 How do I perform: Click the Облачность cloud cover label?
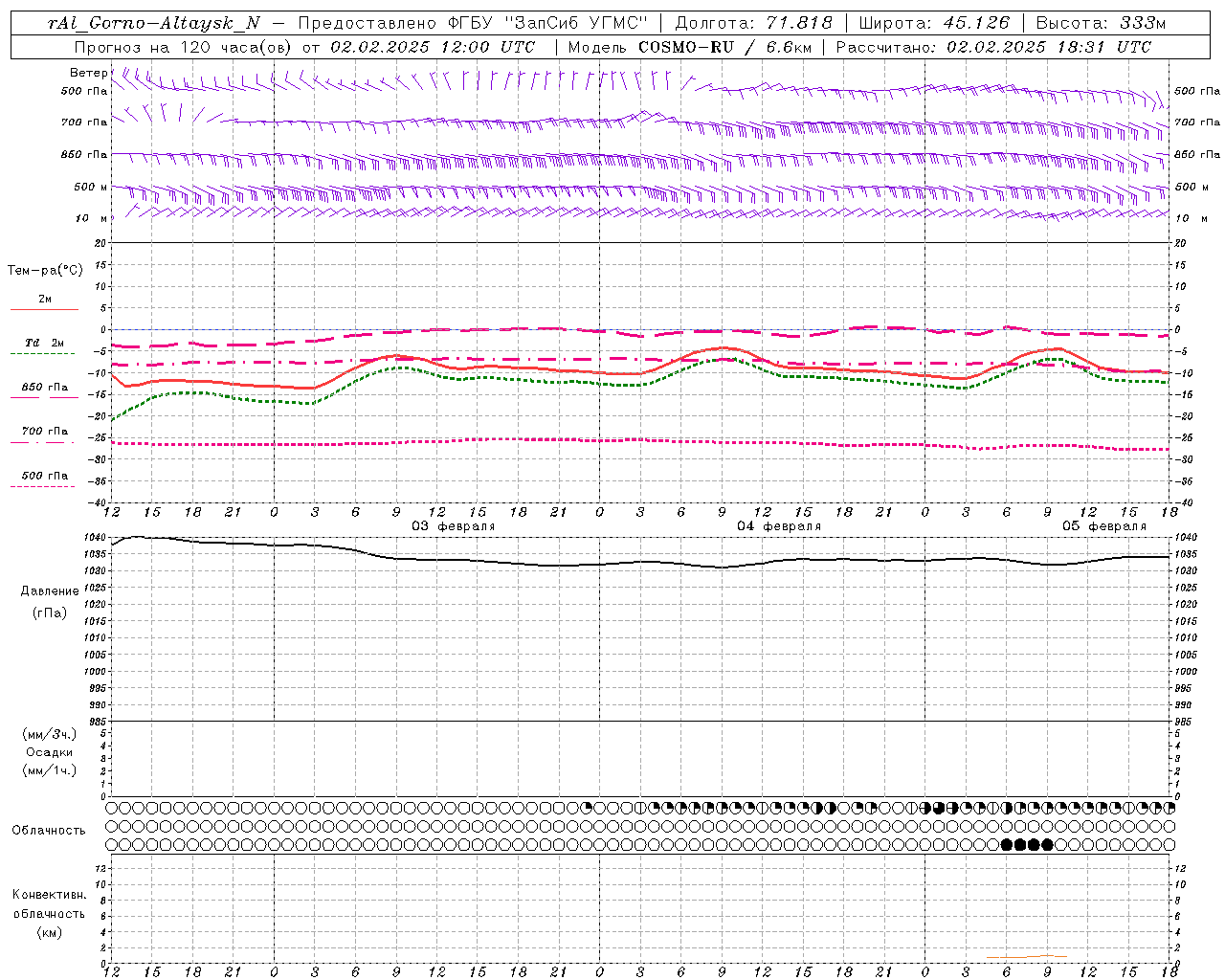tap(49, 831)
